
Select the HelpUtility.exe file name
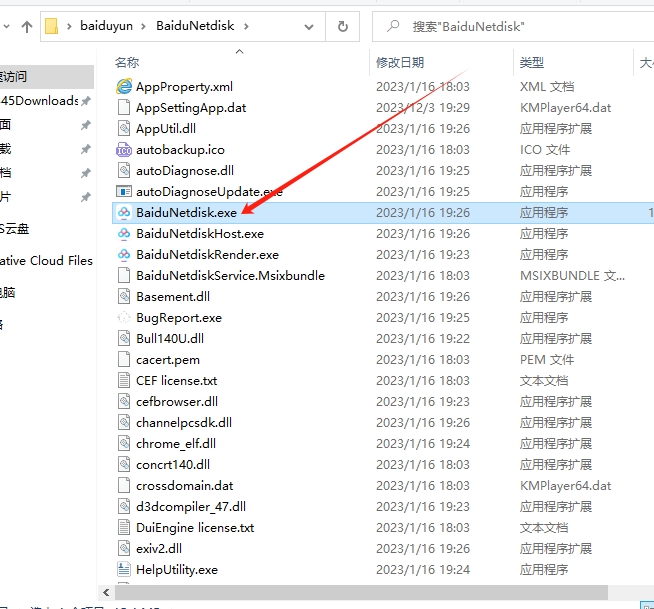(177, 570)
